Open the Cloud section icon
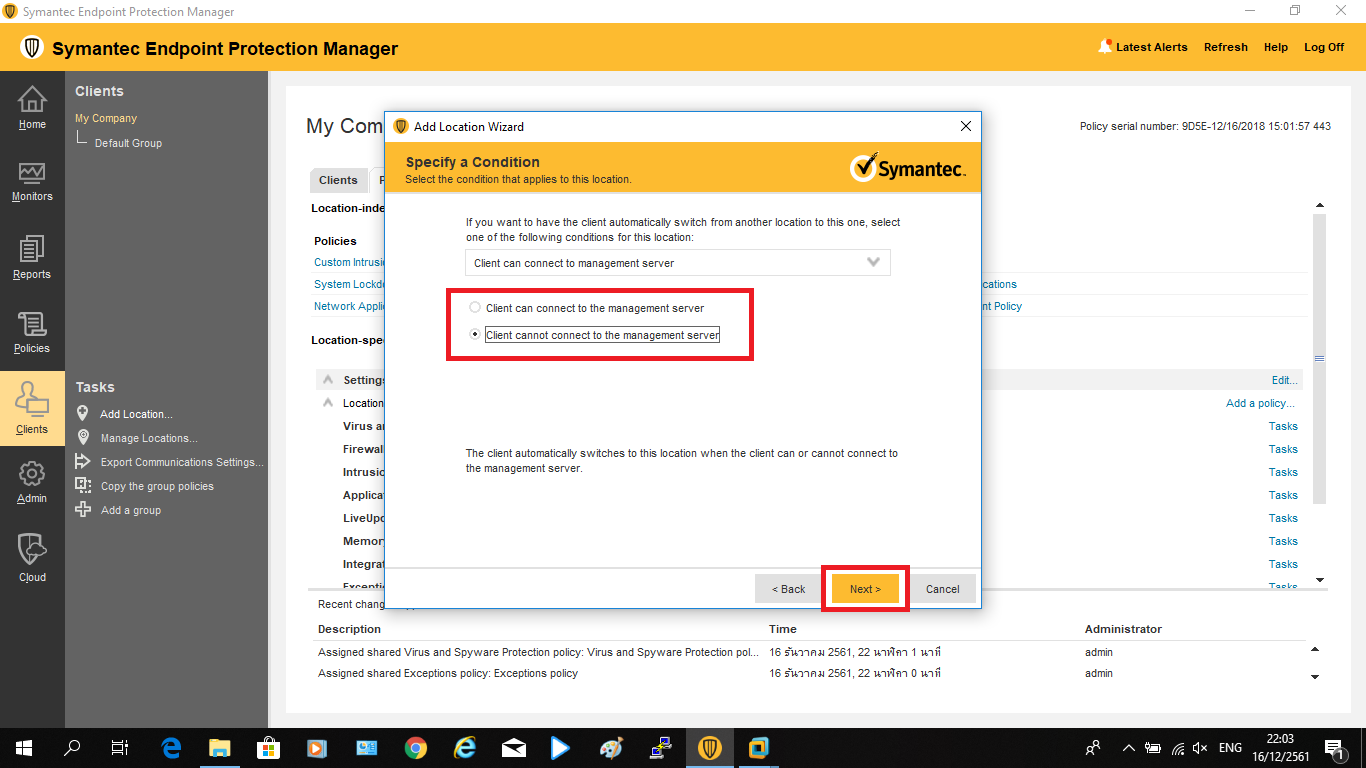 (32, 556)
